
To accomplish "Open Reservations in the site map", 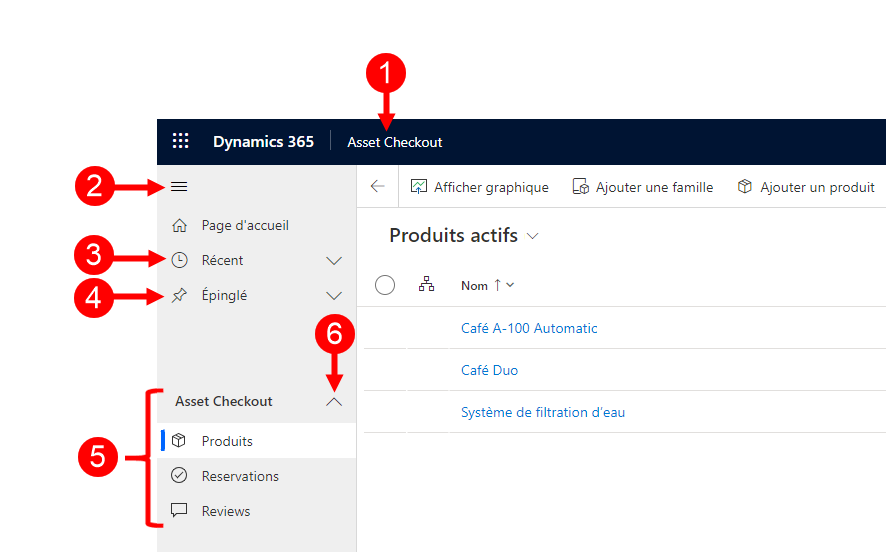I will [x=257, y=476].
